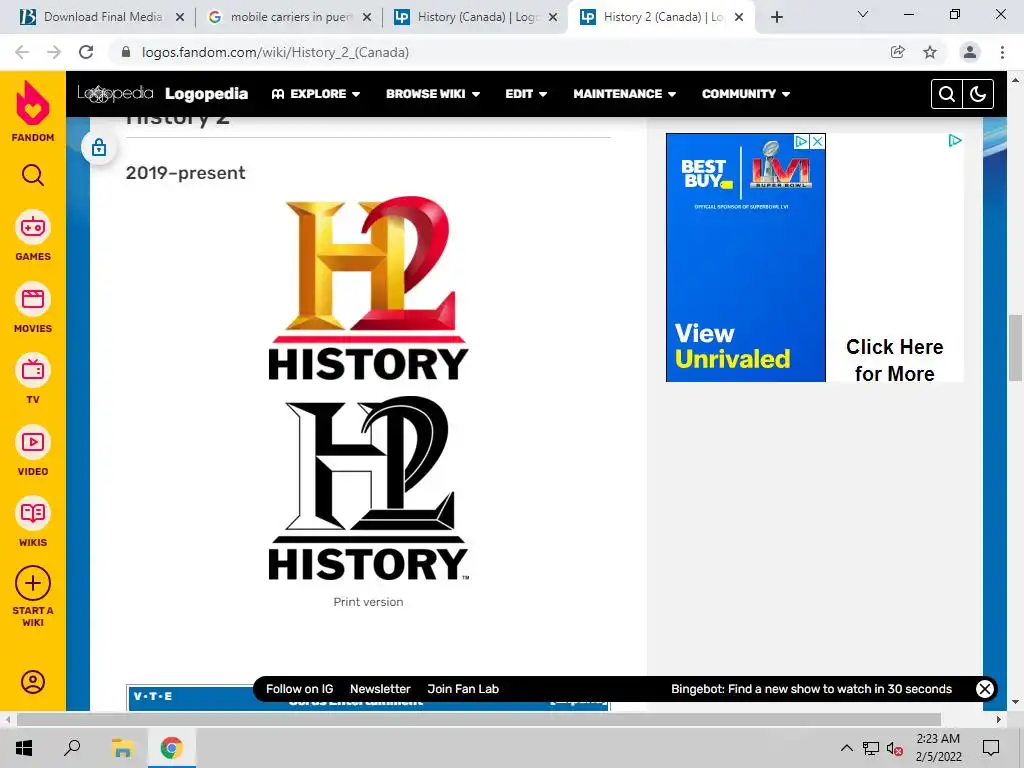Screen dimensions: 1024x768
Task: Click Follow on IG link
Action: point(299,689)
